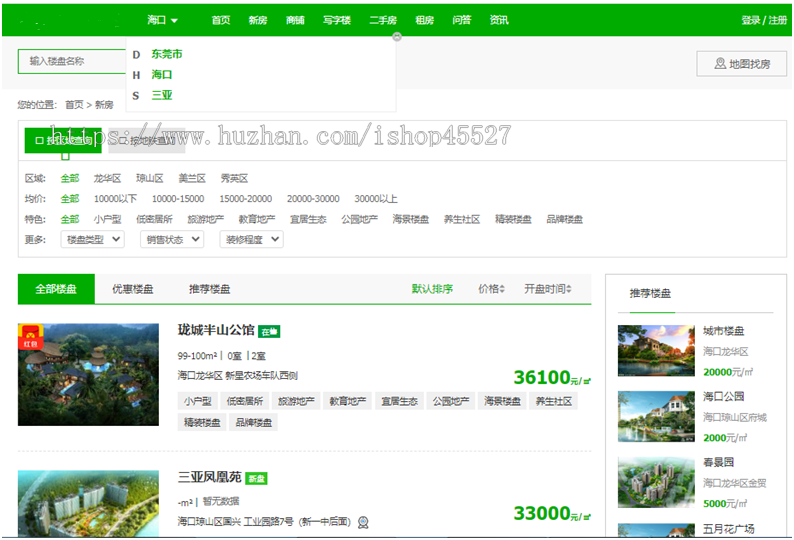This screenshot has width=794, height=540.
Task: Filter average price 15000-20000
Action: 246,199
